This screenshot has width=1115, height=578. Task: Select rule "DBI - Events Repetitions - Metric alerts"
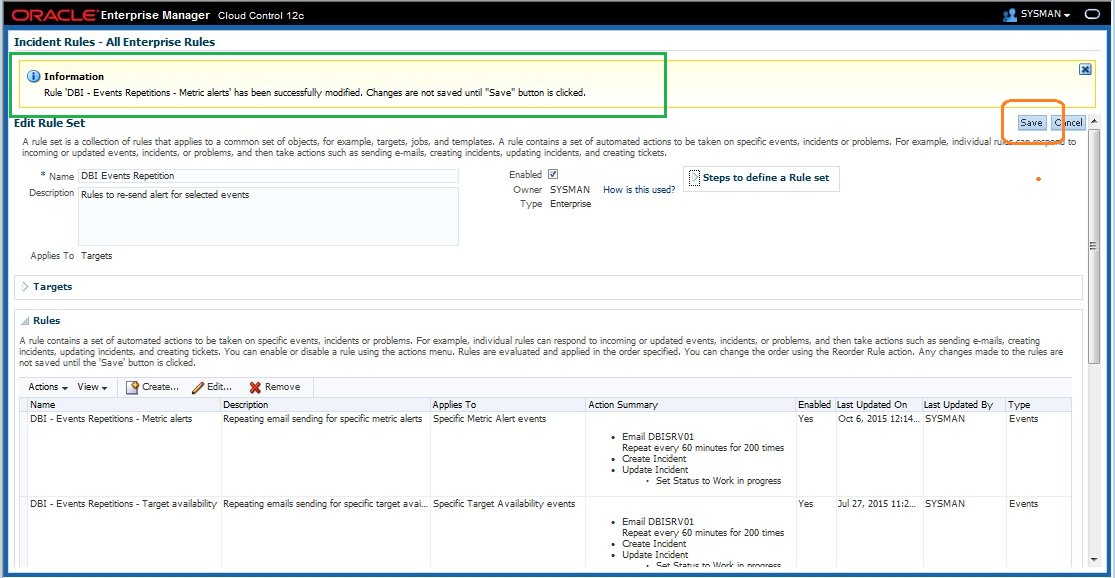(111, 419)
